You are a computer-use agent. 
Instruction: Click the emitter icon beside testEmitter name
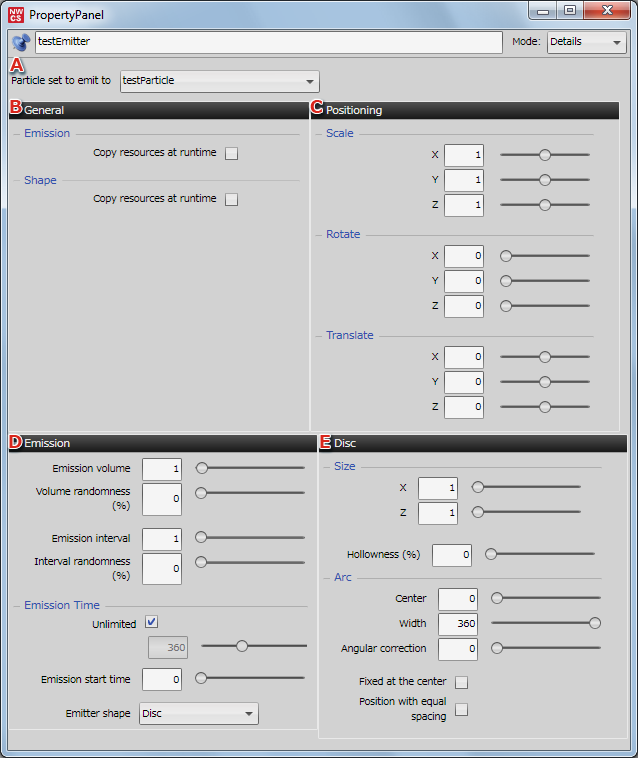(x=21, y=42)
